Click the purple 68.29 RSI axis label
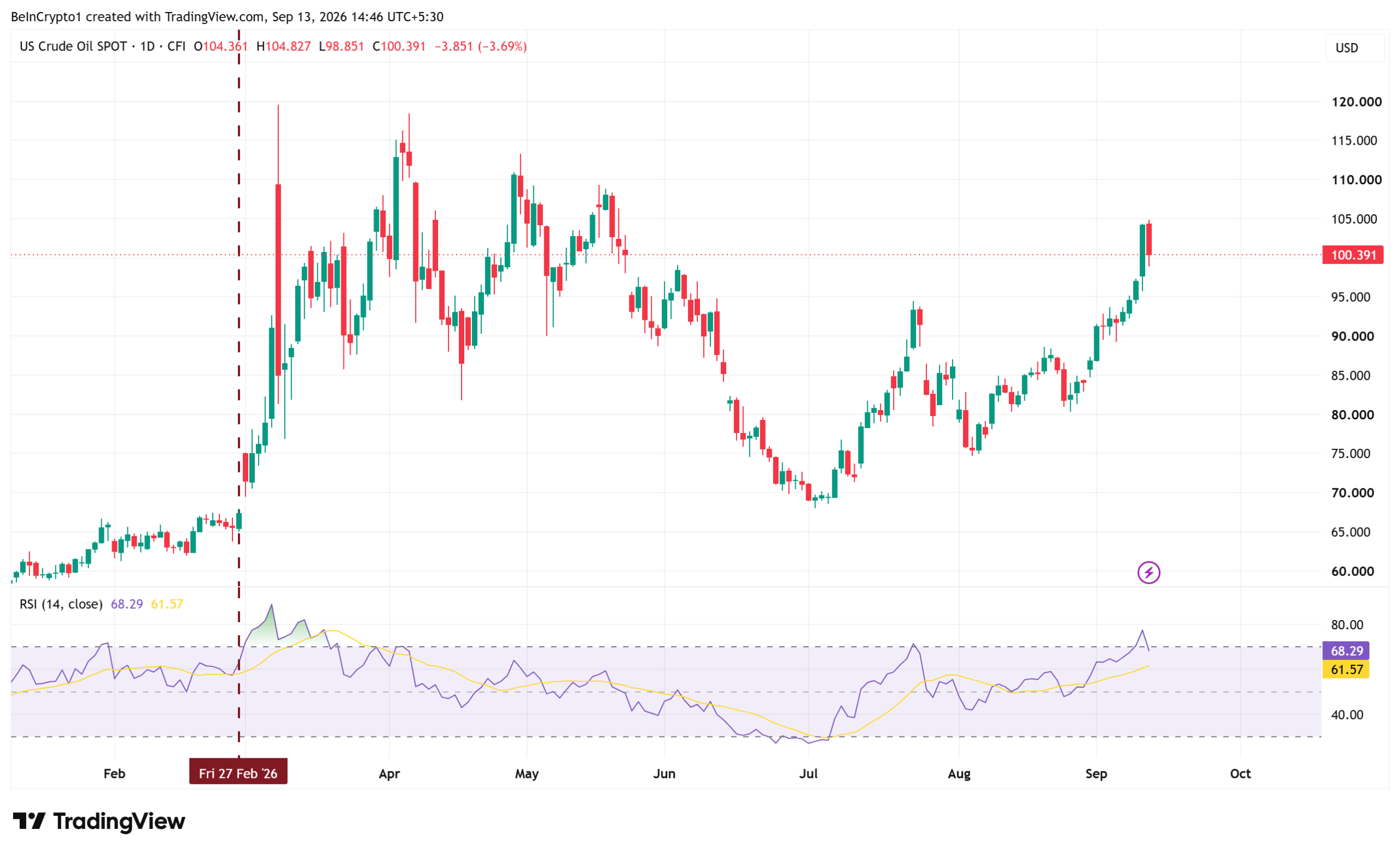1400x854 pixels. click(x=1345, y=651)
